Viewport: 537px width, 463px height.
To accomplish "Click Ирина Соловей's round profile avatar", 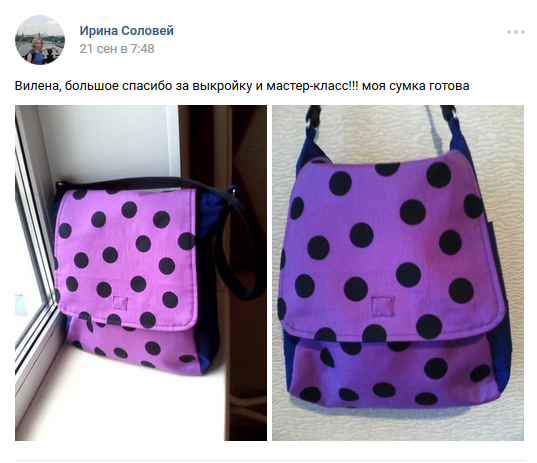I will [x=40, y=40].
